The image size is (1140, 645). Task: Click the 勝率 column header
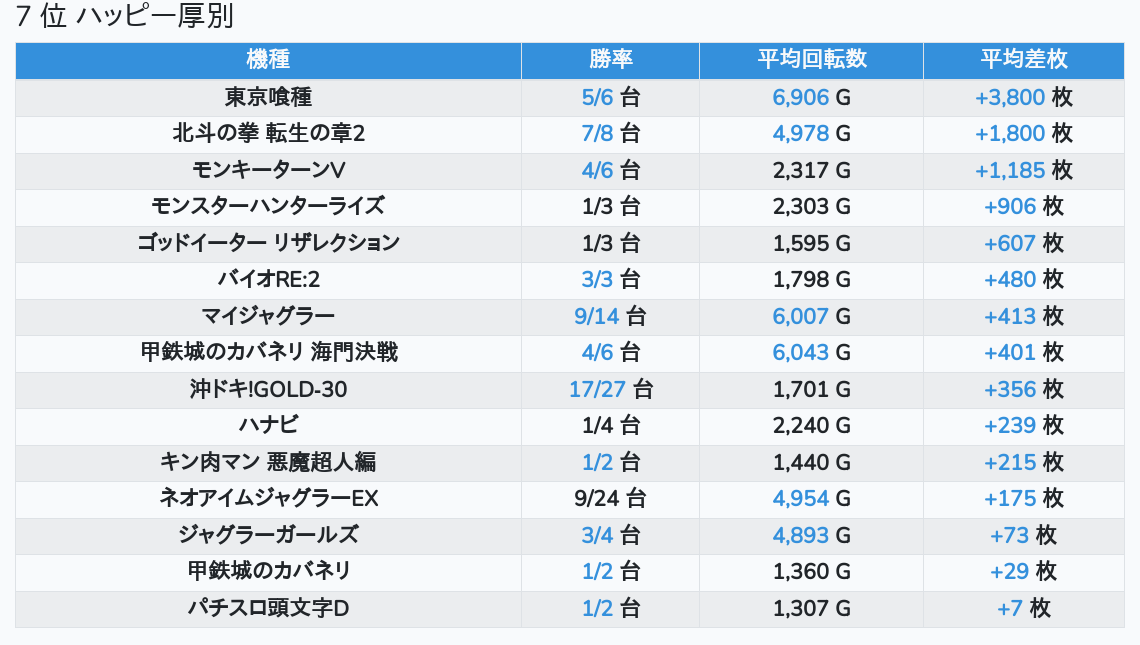610,60
